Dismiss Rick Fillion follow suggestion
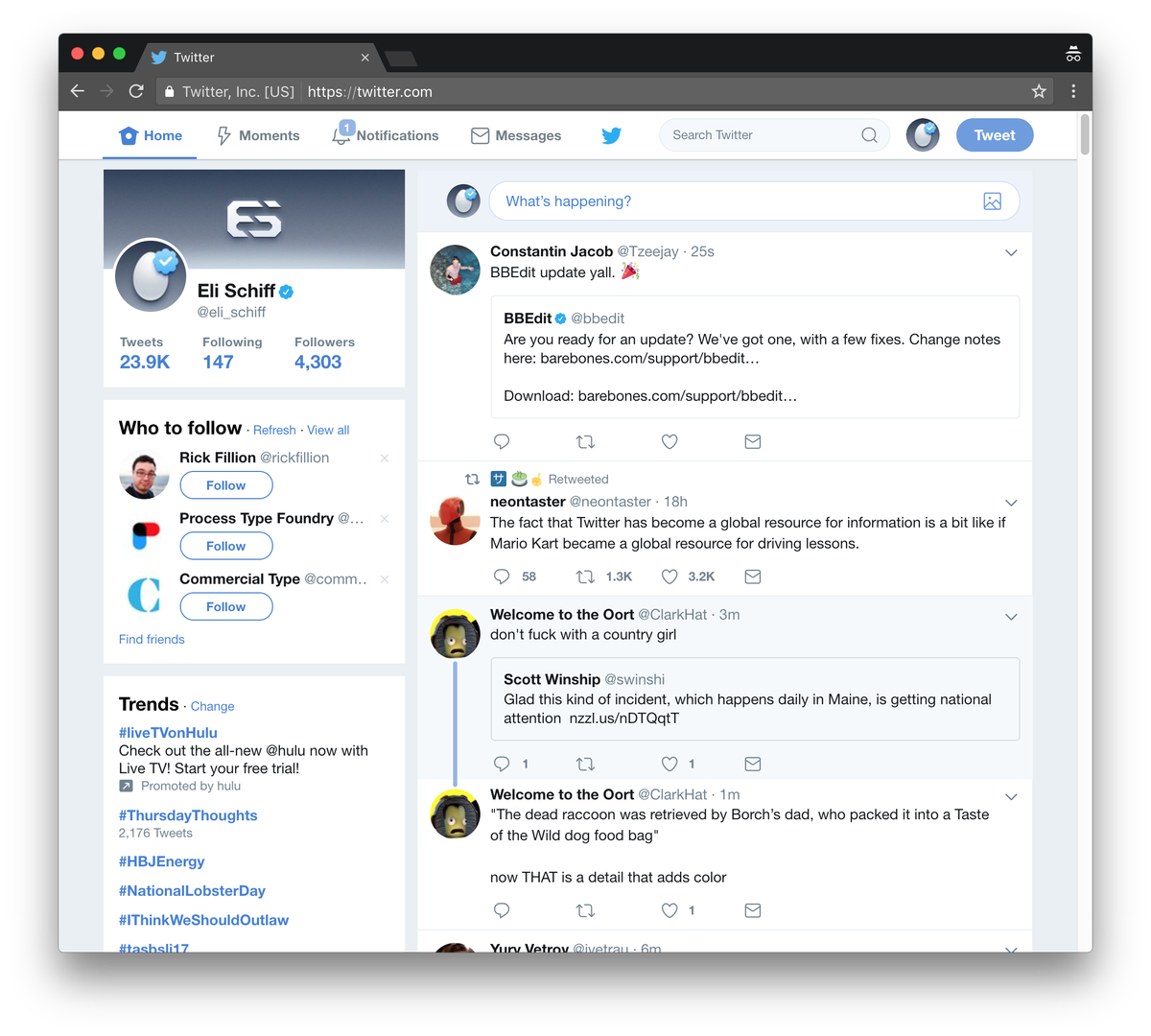This screenshot has height=1036, width=1151. click(x=385, y=458)
